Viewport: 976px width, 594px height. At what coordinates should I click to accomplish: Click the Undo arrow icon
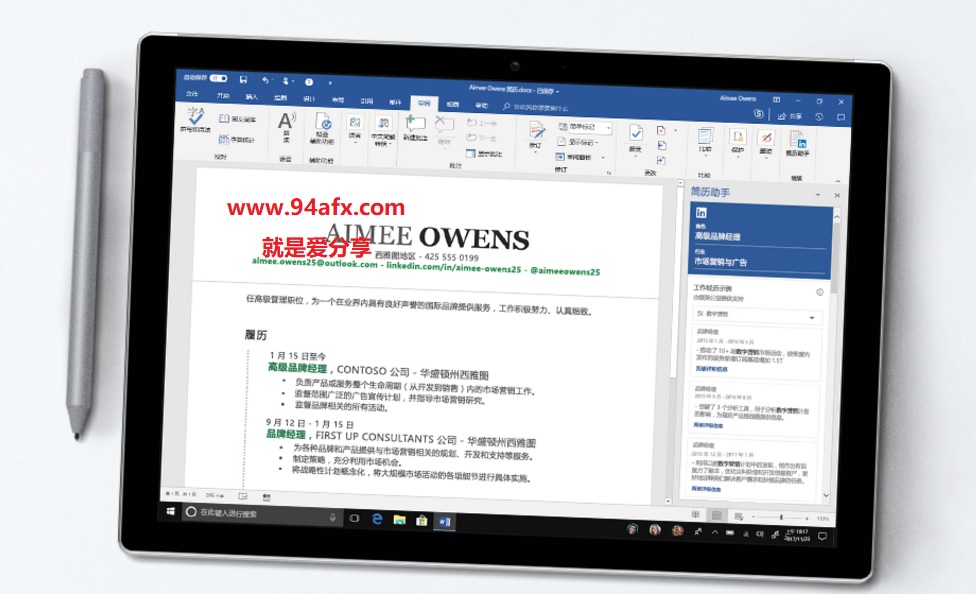point(266,80)
